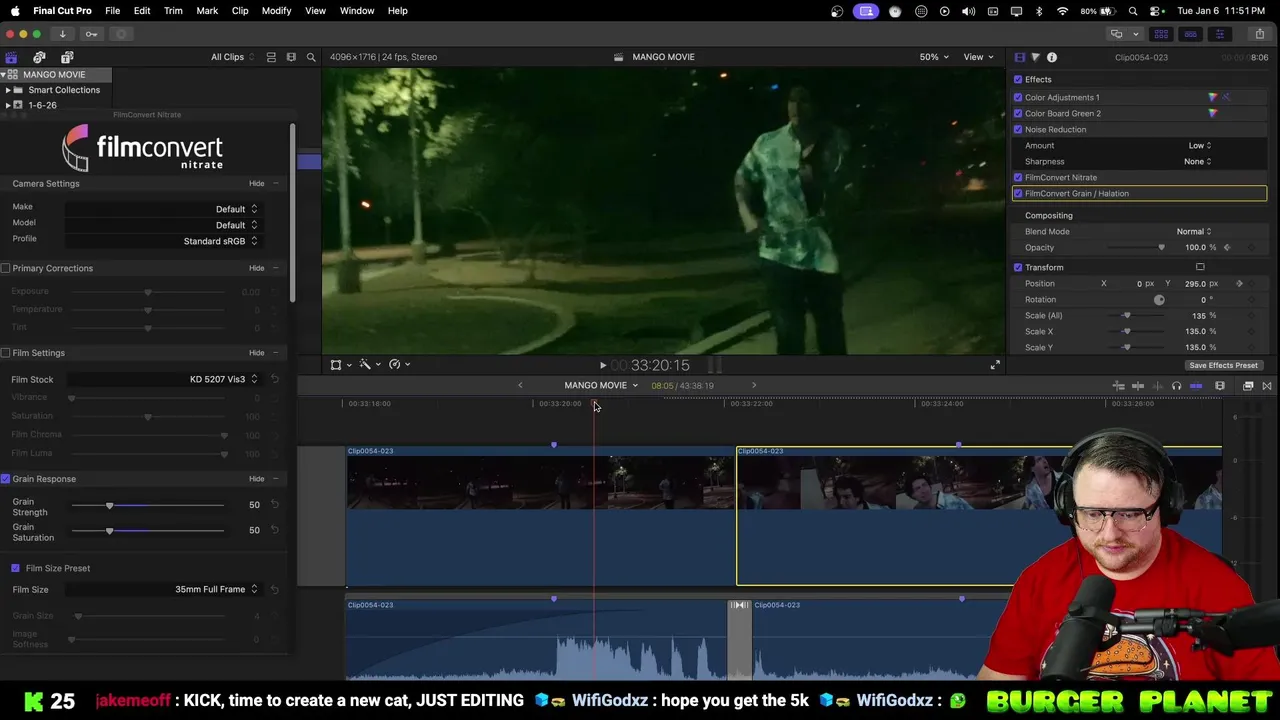This screenshot has width=1280, height=720.
Task: Toggle the timeline panel layout button
Action: point(1190,34)
